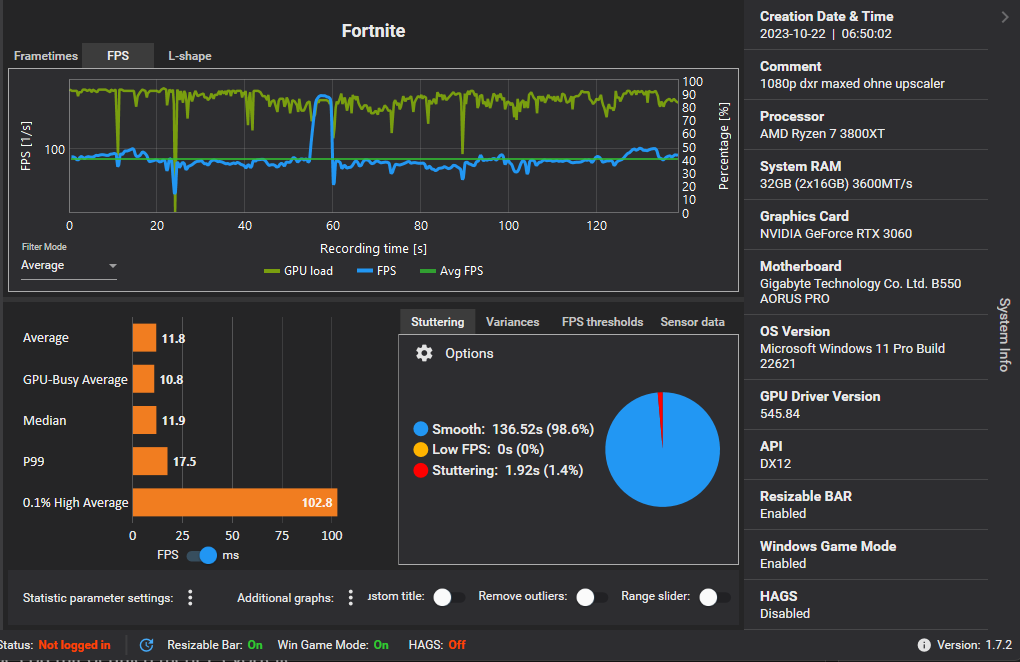Toggle FPS series in chart legend

[377, 271]
